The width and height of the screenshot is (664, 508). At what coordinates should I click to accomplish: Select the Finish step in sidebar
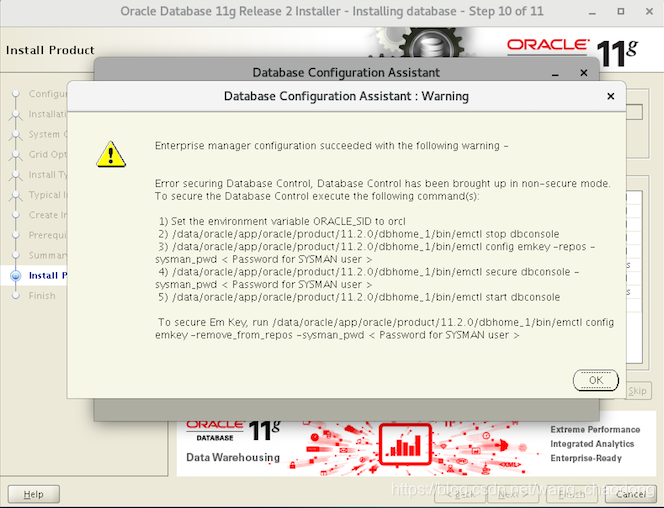(42, 296)
